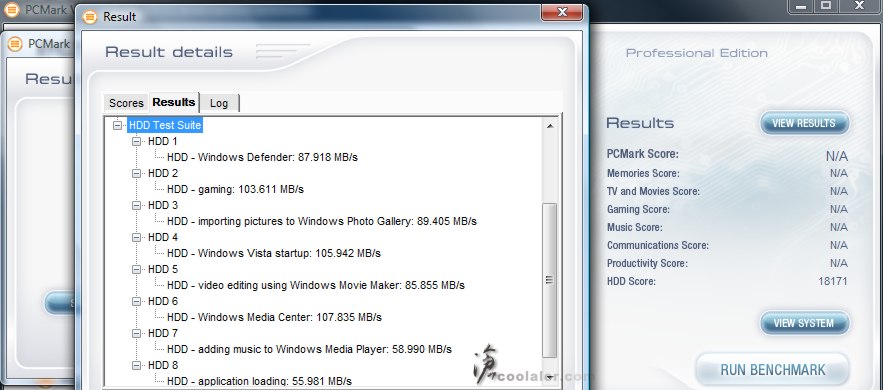
Task: Click the results list scrollbar thumb
Action: point(550,280)
